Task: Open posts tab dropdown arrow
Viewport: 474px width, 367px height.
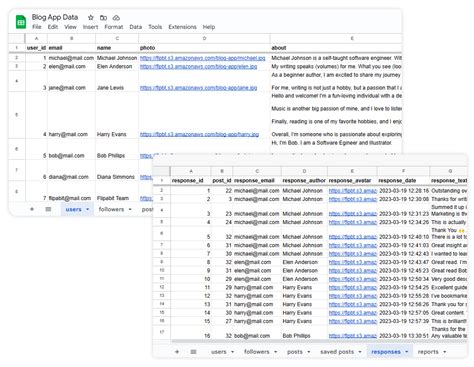Action: tap(309, 352)
